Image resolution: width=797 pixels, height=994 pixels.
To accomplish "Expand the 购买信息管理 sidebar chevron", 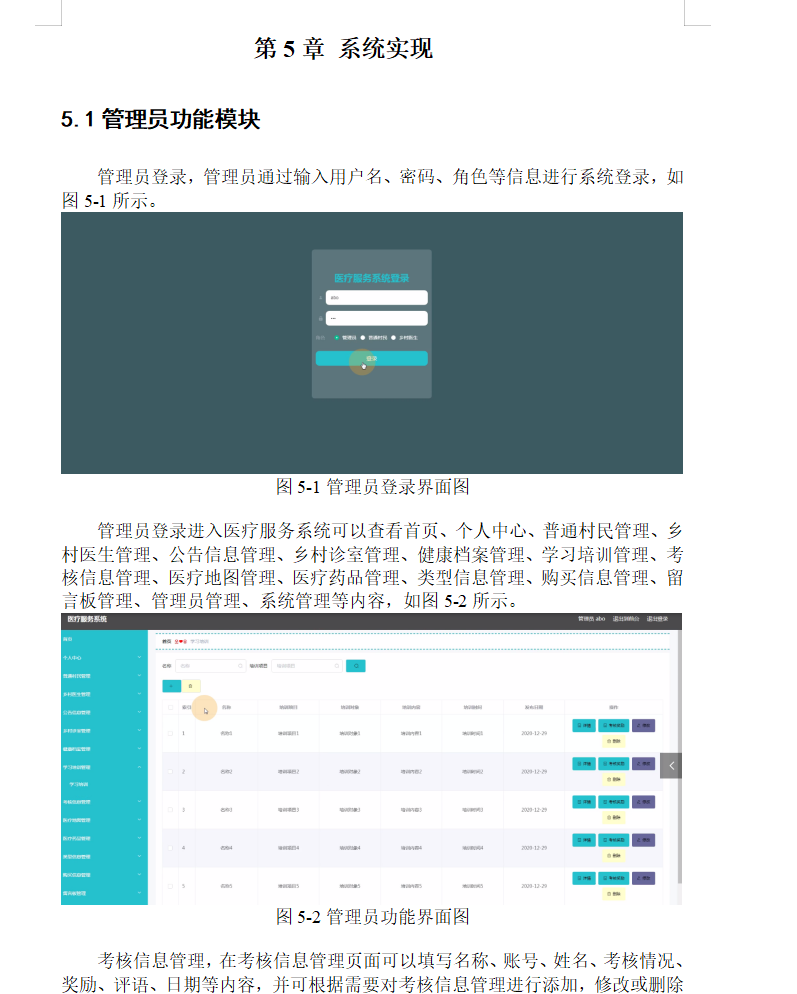I will pyautogui.click(x=139, y=875).
